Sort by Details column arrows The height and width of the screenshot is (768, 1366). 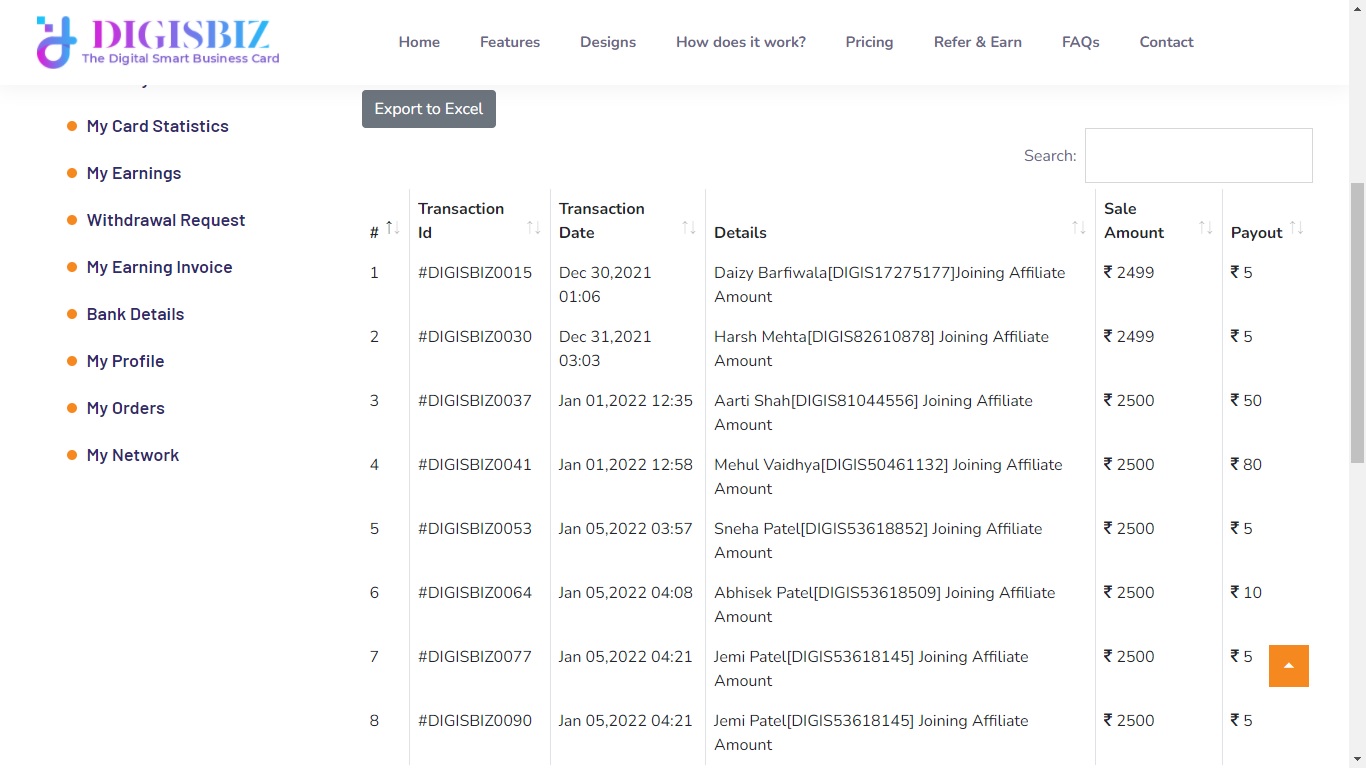point(1078,229)
